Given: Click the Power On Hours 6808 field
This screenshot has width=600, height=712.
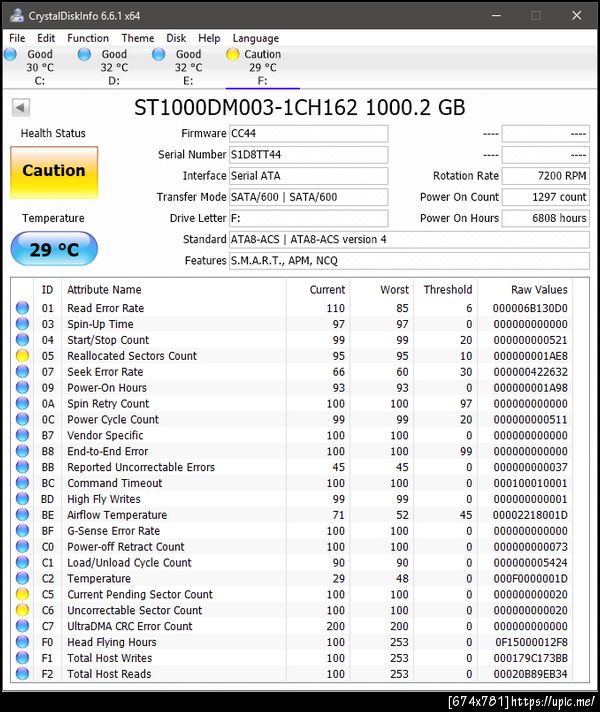Looking at the screenshot, I should point(545,218).
